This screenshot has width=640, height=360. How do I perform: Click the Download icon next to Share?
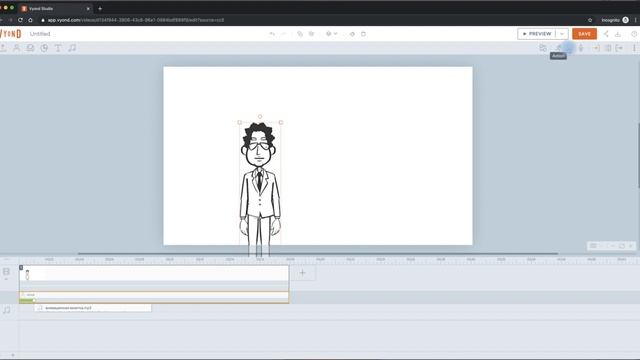[618, 34]
